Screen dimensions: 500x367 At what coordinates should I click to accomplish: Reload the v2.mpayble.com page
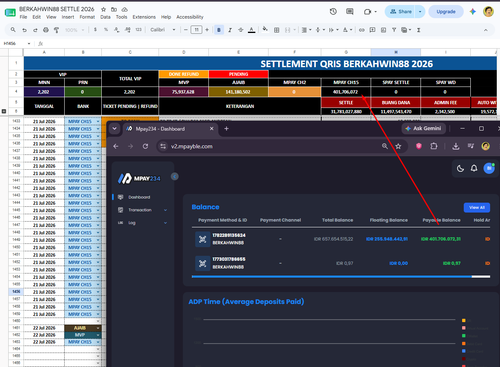pos(145,146)
